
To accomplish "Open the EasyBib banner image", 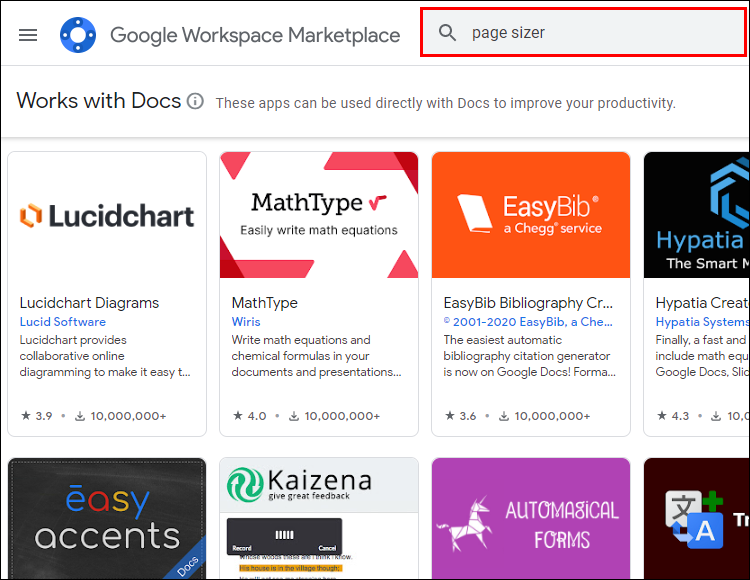I will (x=531, y=215).
